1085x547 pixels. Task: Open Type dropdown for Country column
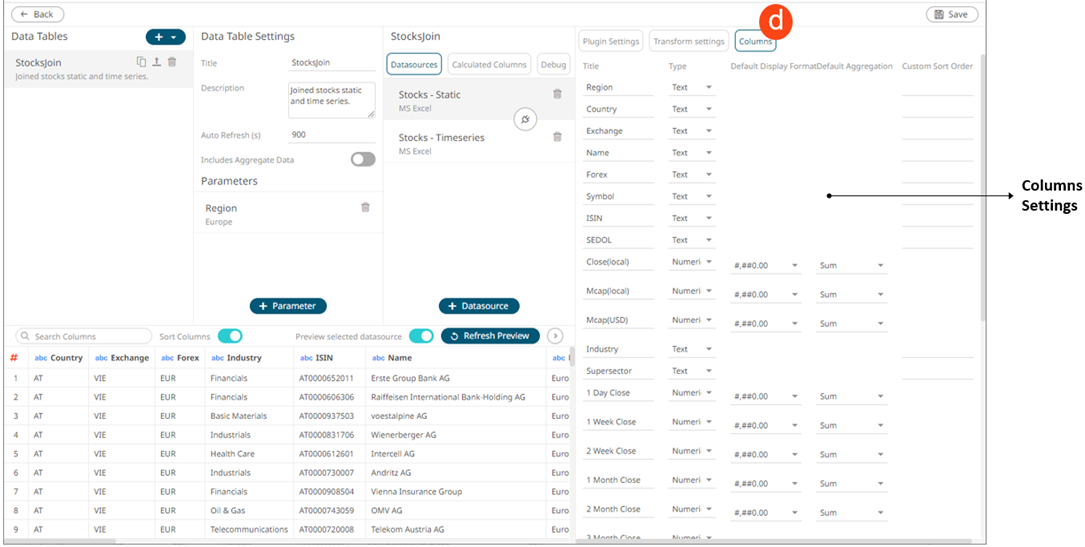click(691, 109)
